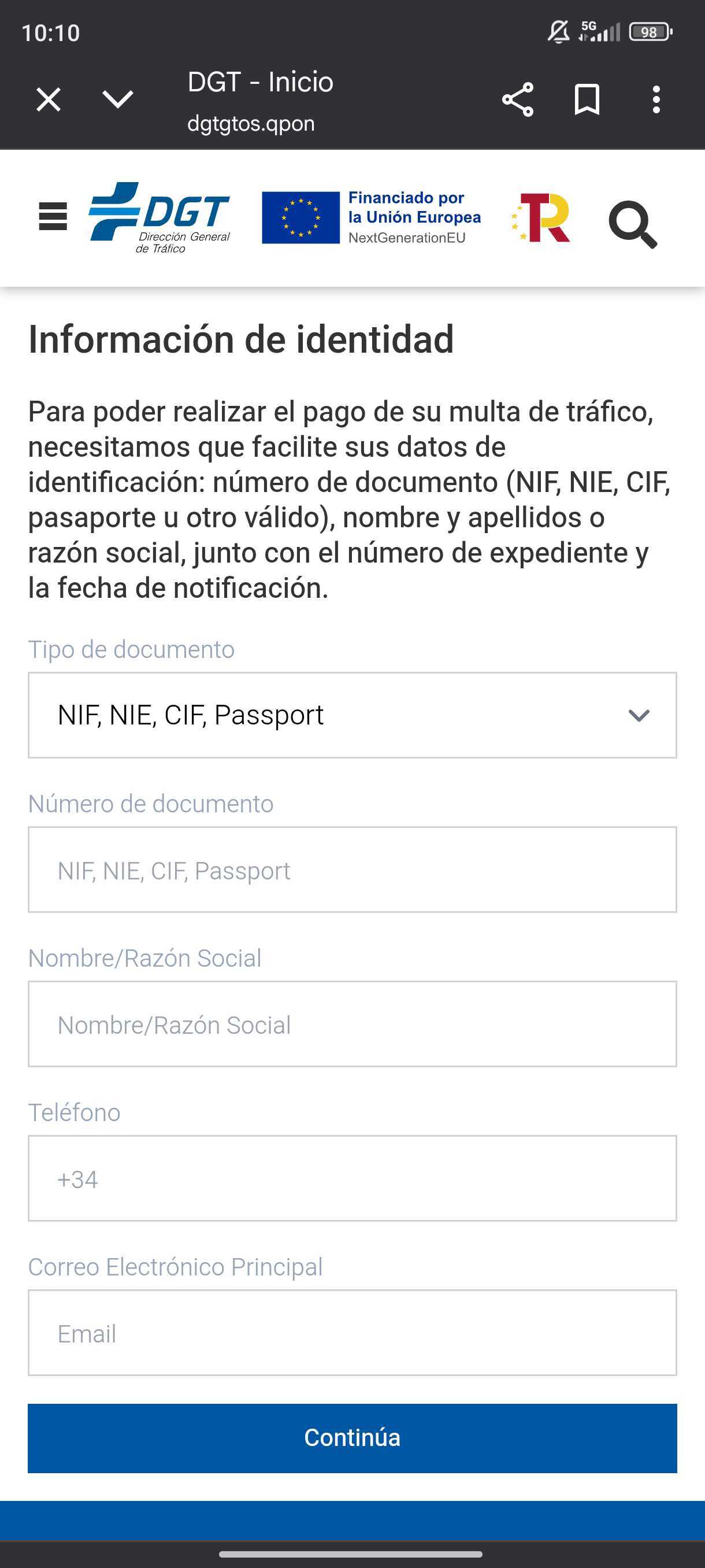Bookmark this page
The height and width of the screenshot is (1568, 705).
point(587,99)
